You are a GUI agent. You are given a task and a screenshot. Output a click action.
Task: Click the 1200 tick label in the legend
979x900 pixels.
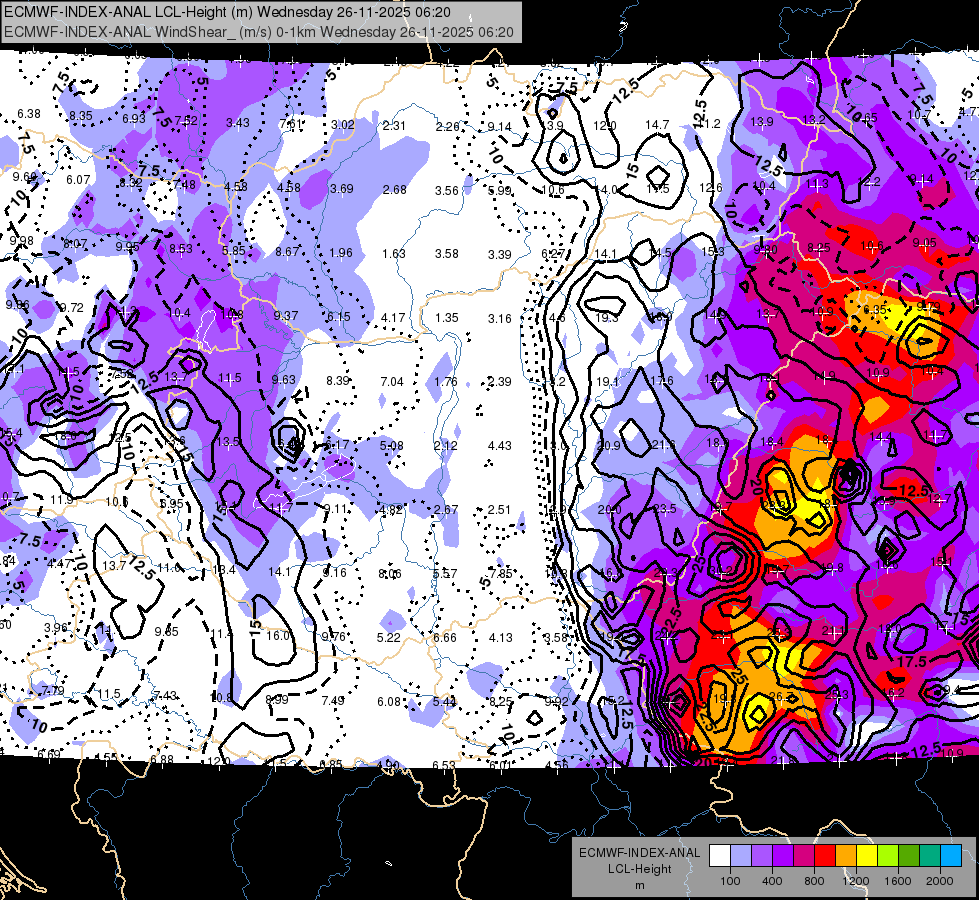point(855,881)
